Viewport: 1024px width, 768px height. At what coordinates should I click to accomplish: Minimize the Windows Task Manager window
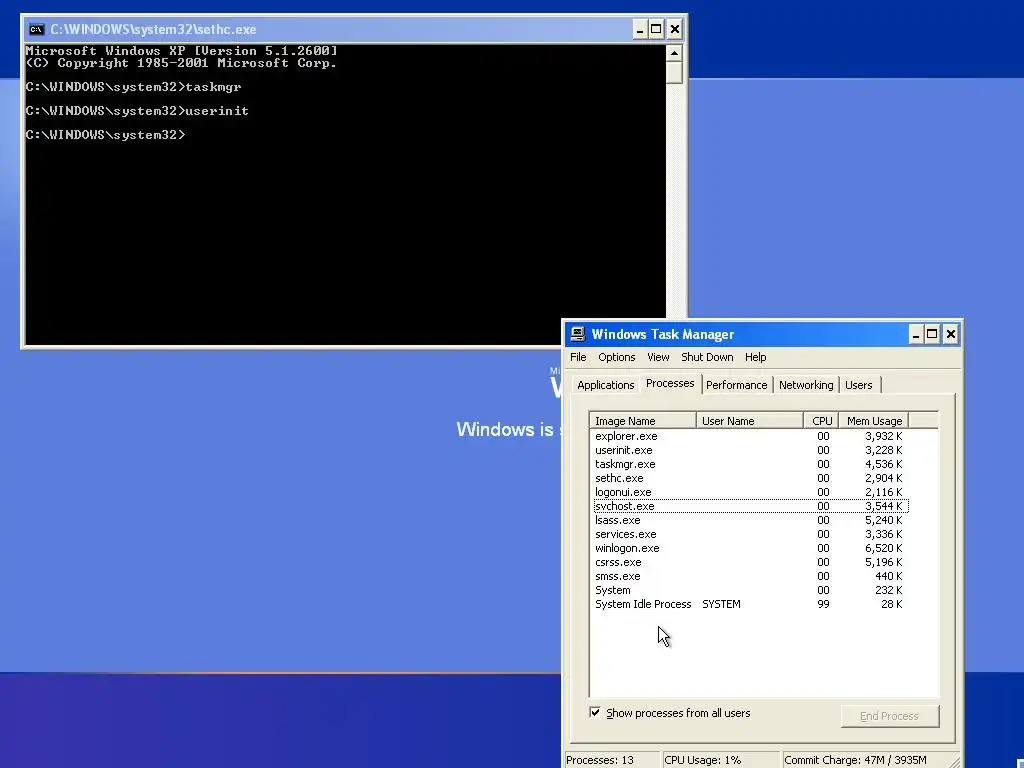click(916, 334)
